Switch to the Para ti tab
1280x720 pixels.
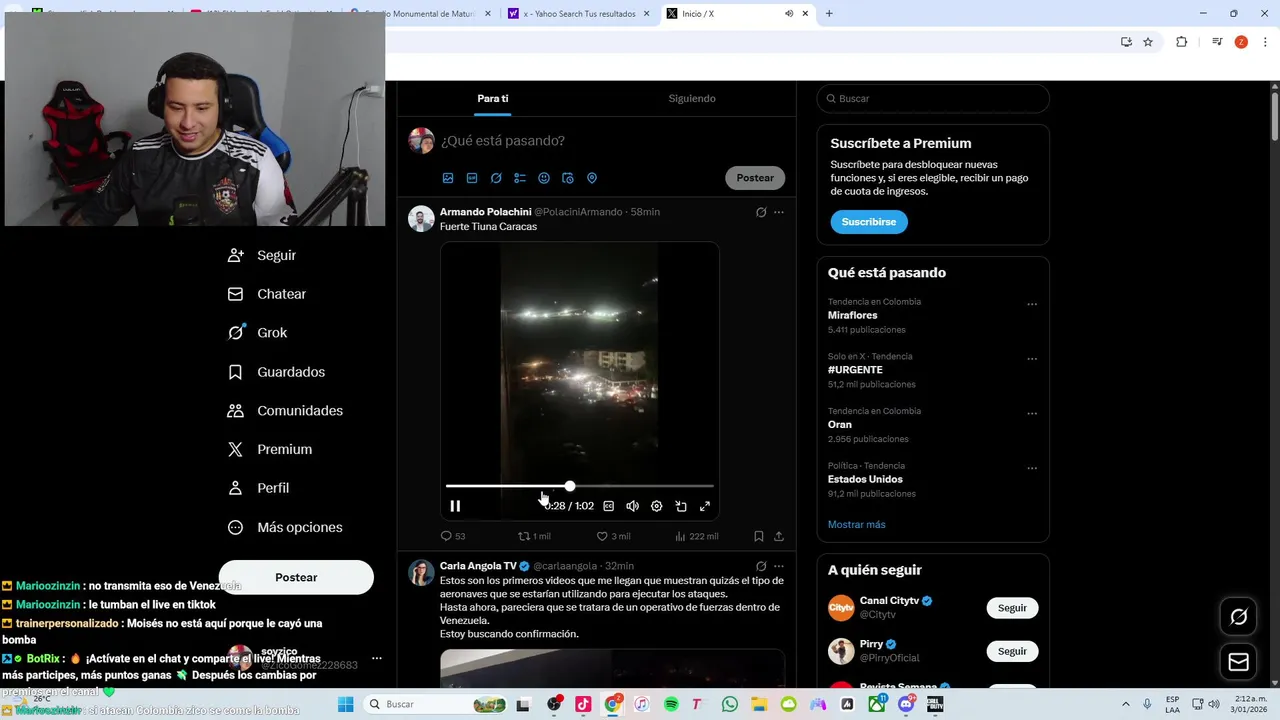pyautogui.click(x=493, y=98)
